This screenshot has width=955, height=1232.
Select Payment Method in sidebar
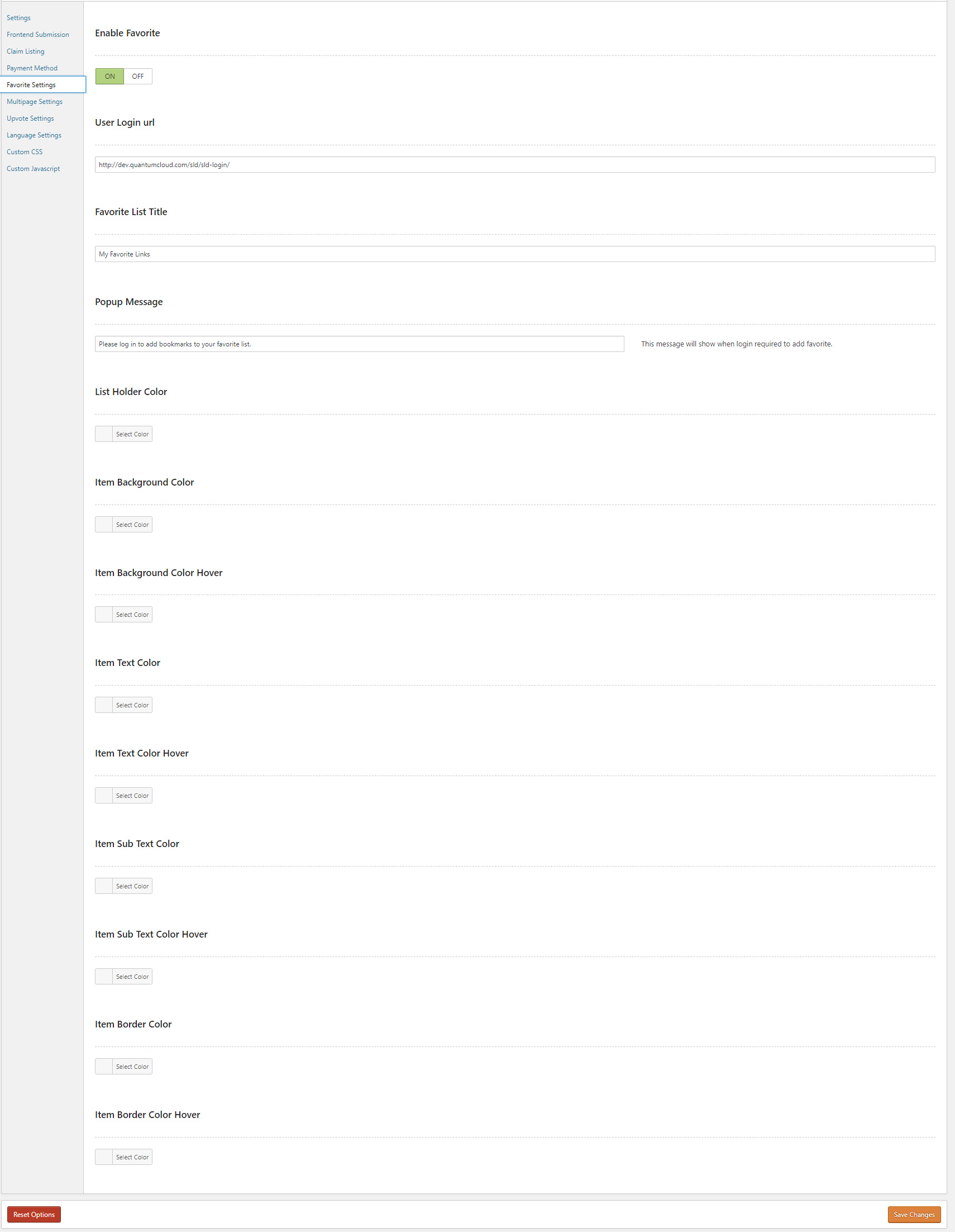pyautogui.click(x=32, y=68)
